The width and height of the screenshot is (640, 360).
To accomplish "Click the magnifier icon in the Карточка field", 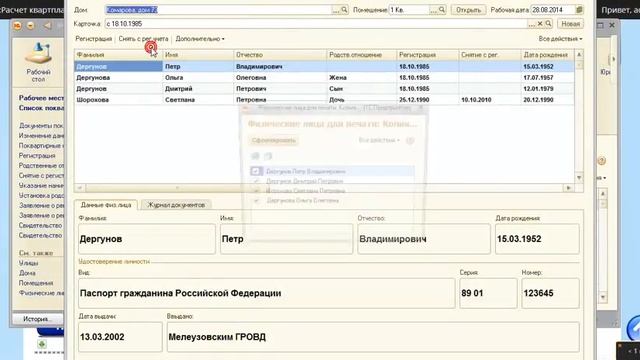I will [x=548, y=24].
